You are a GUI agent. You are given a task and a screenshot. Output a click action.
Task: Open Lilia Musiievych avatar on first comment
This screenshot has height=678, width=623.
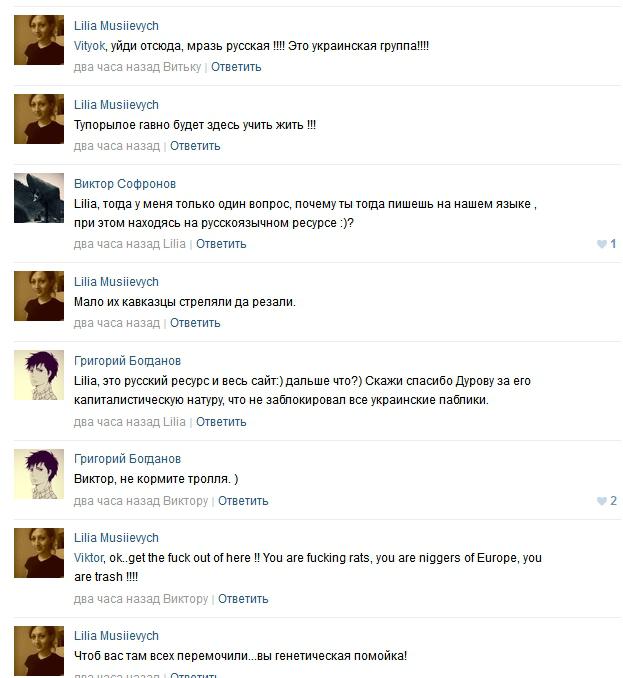[x=39, y=40]
